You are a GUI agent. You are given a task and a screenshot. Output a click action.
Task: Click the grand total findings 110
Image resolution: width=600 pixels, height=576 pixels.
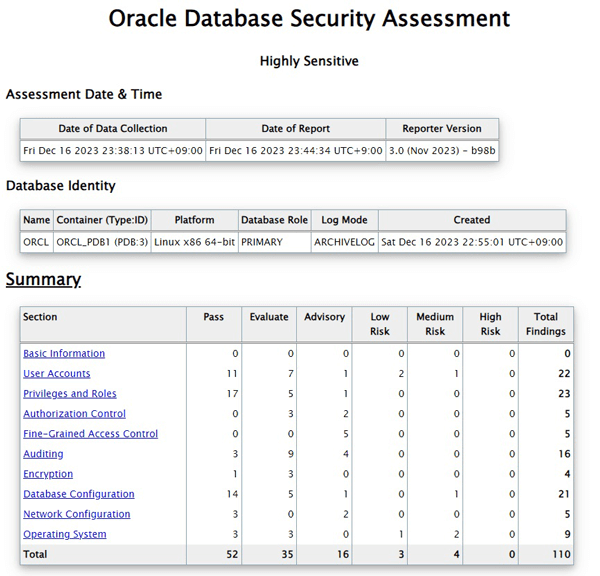coord(561,554)
